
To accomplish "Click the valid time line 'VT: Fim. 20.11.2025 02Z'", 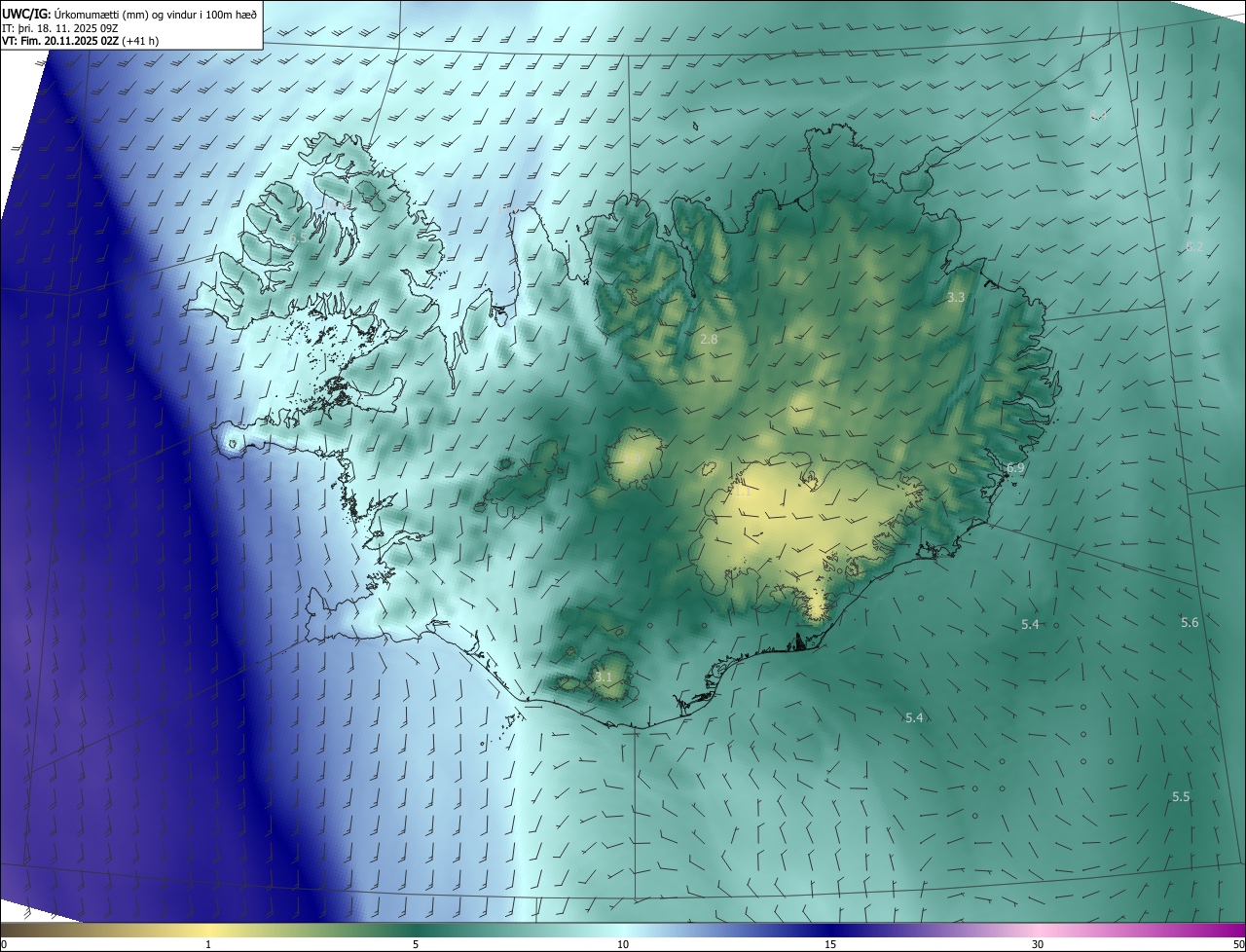I will click(58, 42).
